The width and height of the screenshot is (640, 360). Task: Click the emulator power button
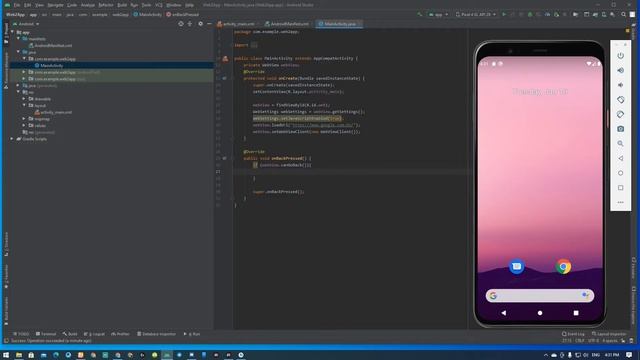pyautogui.click(x=620, y=56)
